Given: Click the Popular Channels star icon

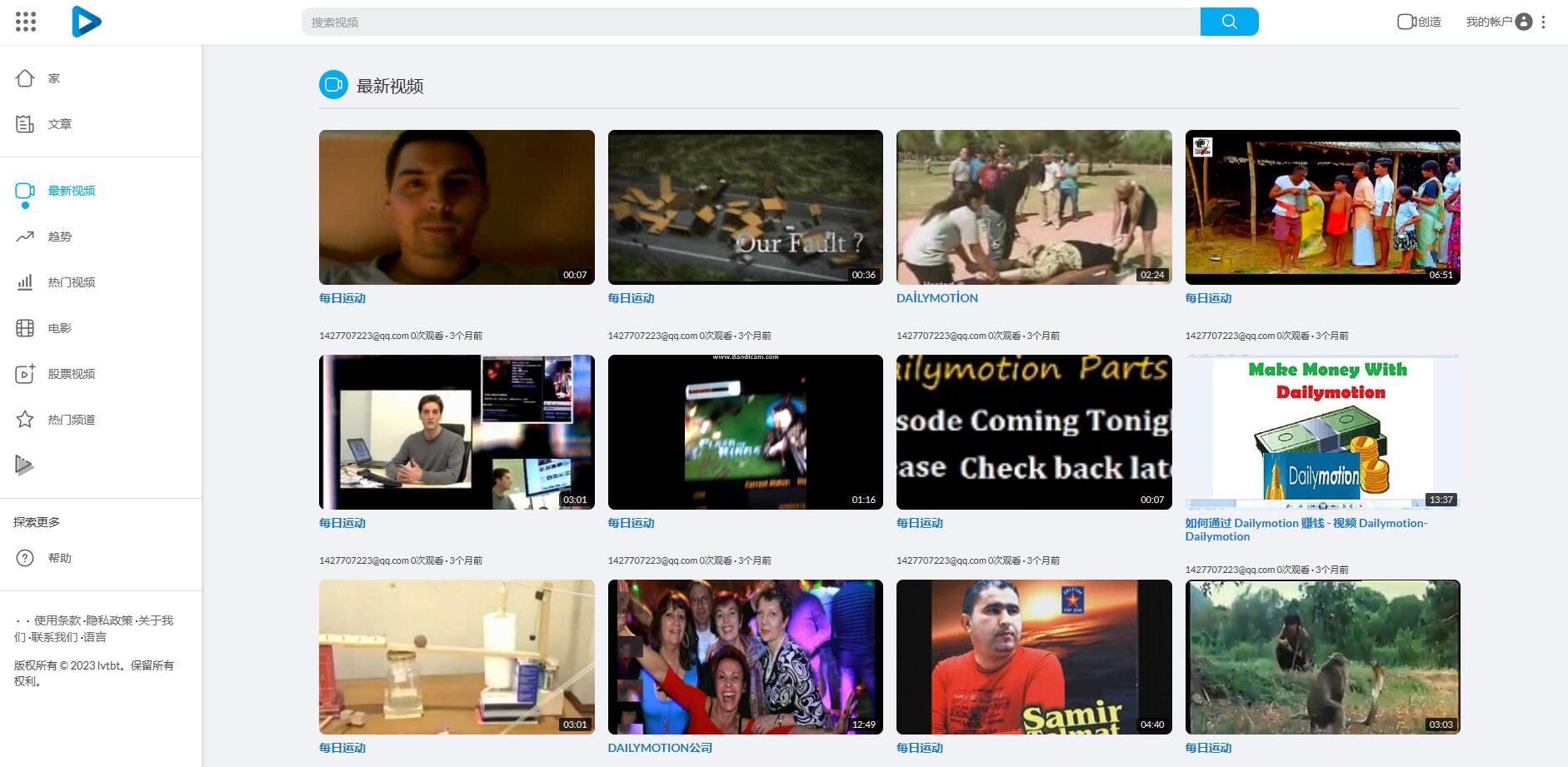Looking at the screenshot, I should coord(25,420).
